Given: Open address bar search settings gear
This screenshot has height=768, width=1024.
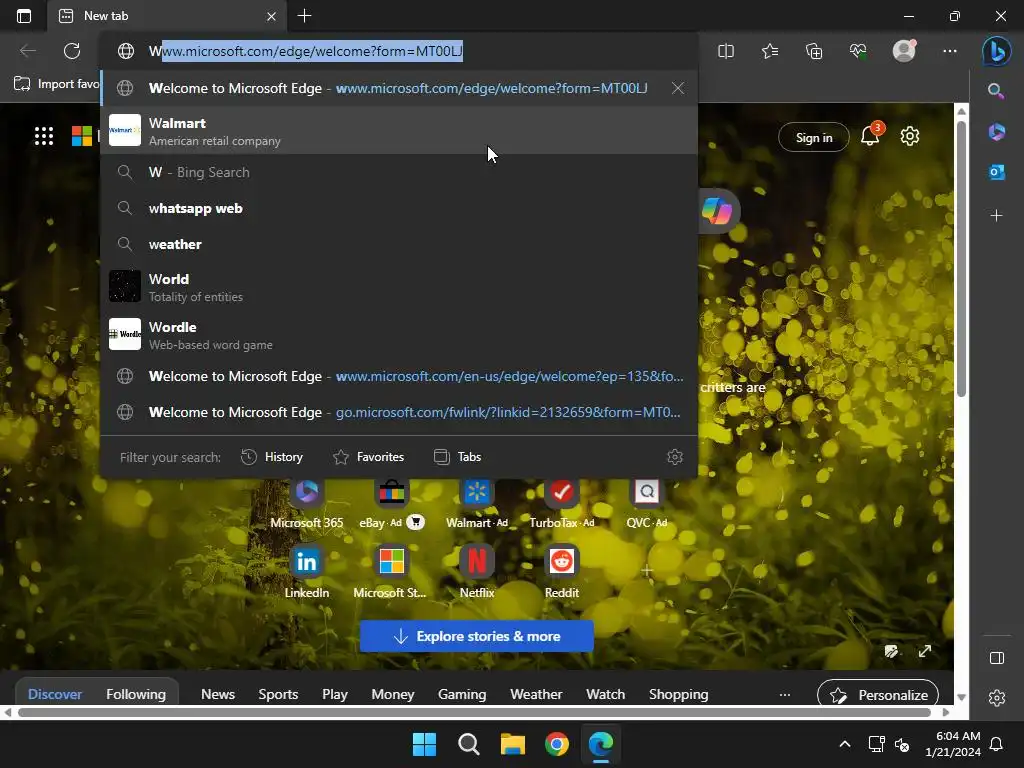Looking at the screenshot, I should 675,457.
